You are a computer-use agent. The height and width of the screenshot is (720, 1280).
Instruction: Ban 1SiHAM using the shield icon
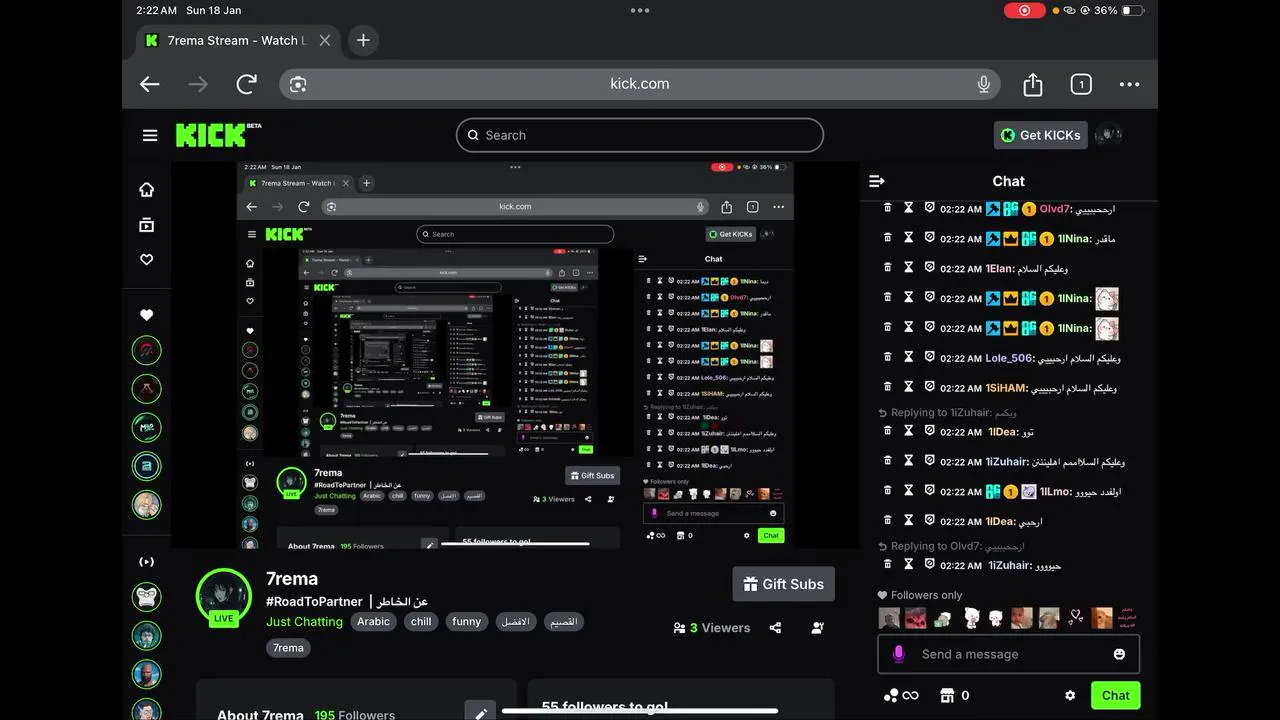929,387
